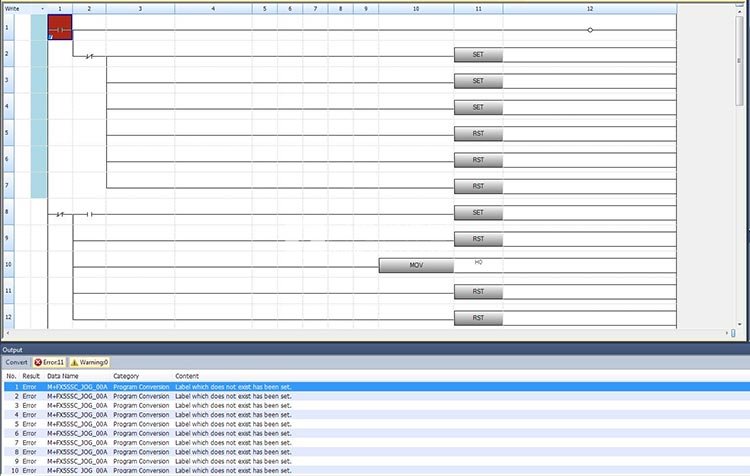Click ladder column header 3
This screenshot has width=750, height=476.
pyautogui.click(x=140, y=9)
